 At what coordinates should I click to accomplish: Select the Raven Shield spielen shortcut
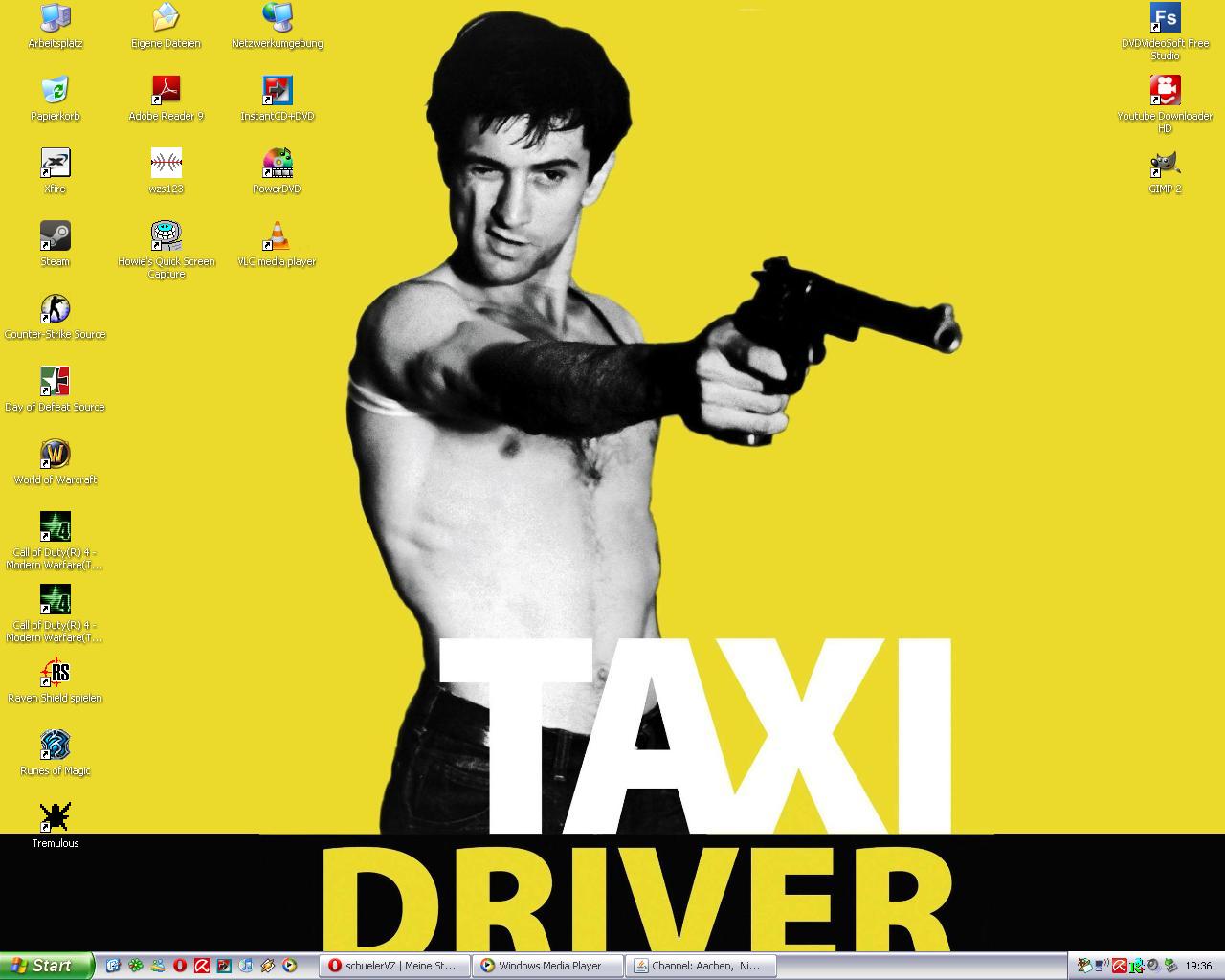pos(55,680)
